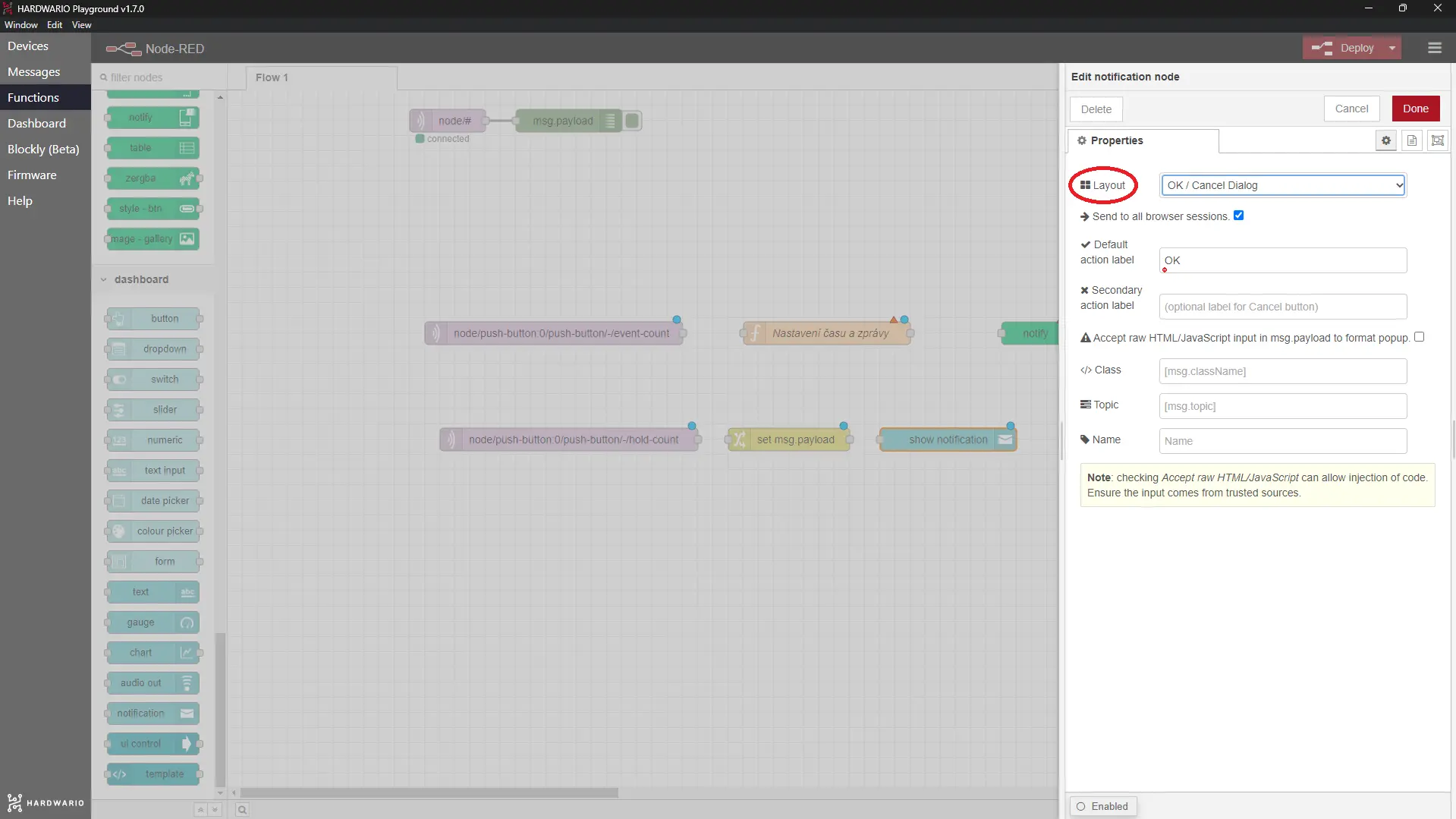Image resolution: width=1456 pixels, height=819 pixels.
Task: Open the Help section
Action: point(46,201)
